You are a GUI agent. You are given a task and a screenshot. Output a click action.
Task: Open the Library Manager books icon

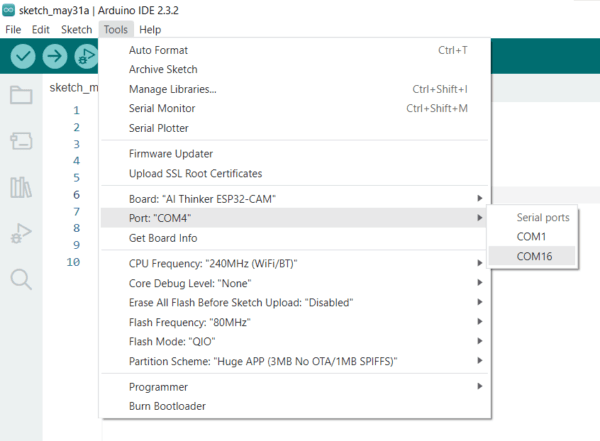click(21, 187)
